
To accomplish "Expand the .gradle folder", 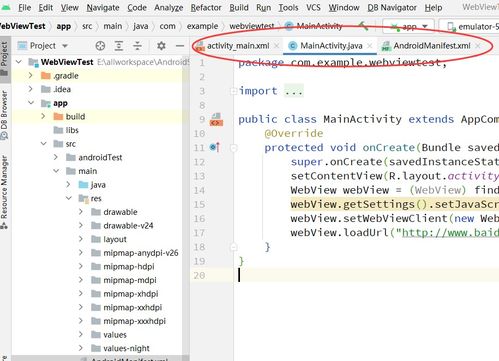I will point(31,76).
